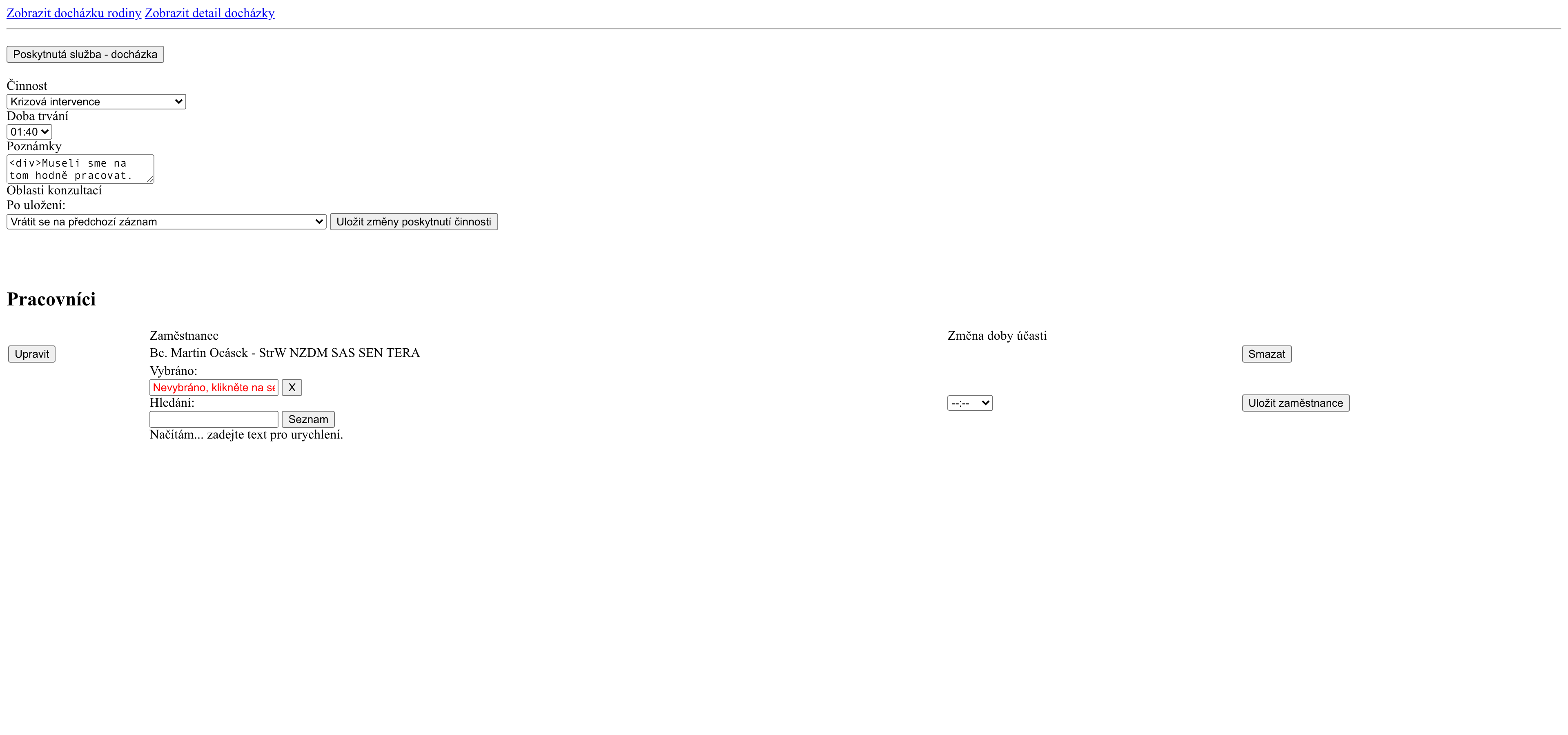Expand the Vrátit se na předchozí záznam dropdown

[x=166, y=222]
